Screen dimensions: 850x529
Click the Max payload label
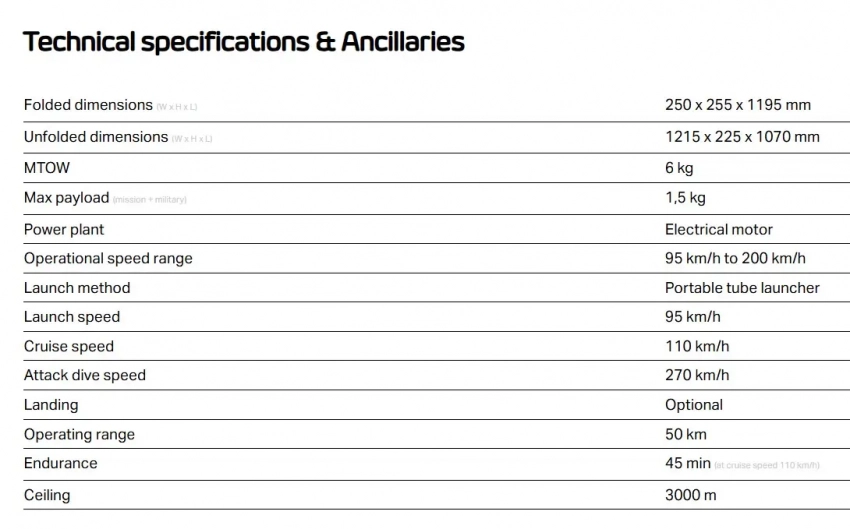tap(66, 198)
